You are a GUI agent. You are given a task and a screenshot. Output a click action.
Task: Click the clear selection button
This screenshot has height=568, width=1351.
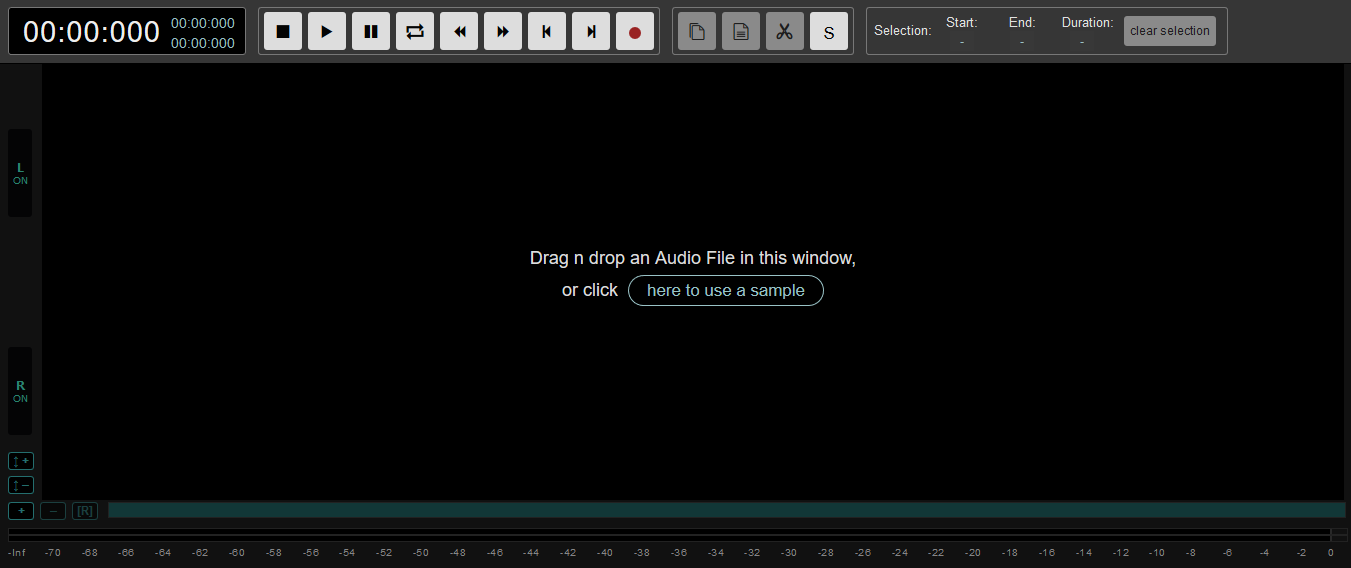pyautogui.click(x=1169, y=31)
